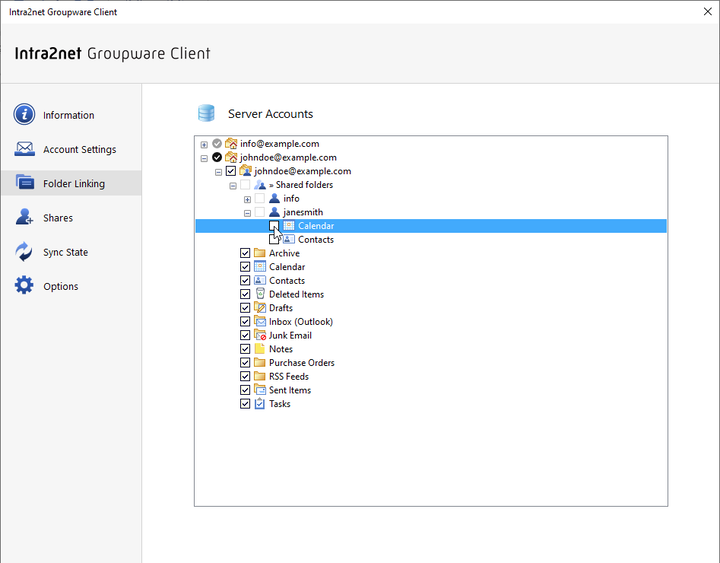
Task: Click the Deleted Items bin icon
Action: (260, 294)
